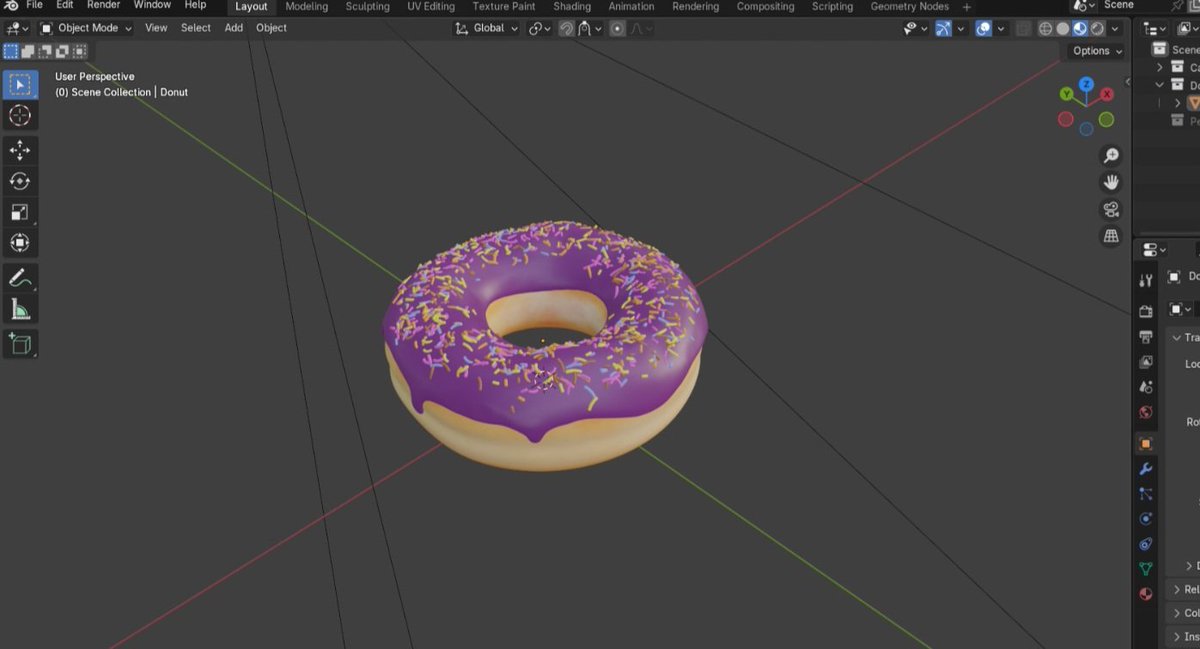Toggle X-Ray mode in the header

1022,28
